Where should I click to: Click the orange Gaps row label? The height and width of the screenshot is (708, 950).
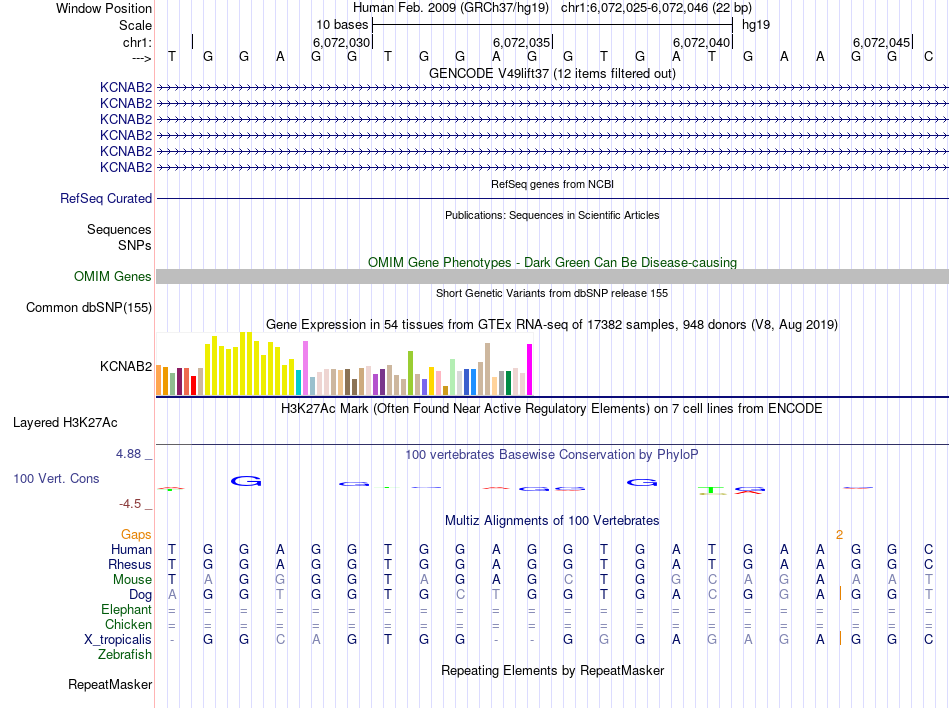click(136, 535)
